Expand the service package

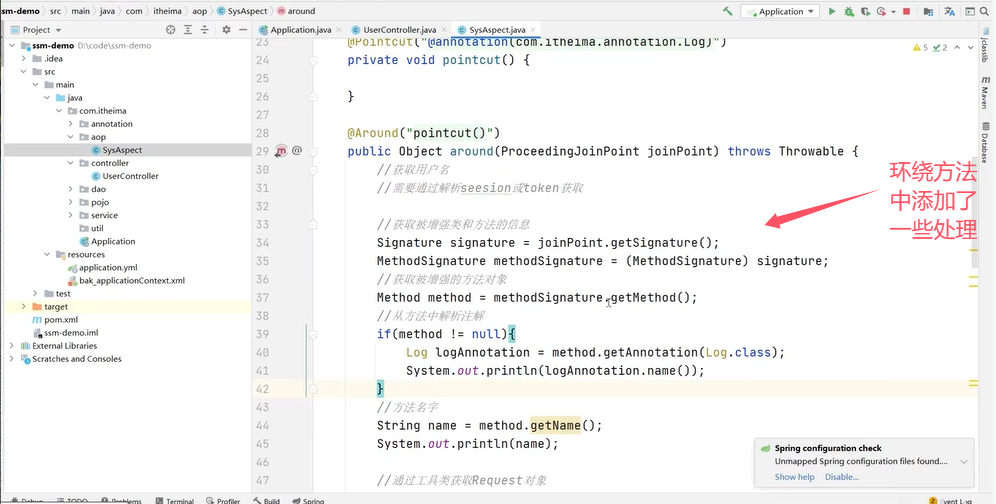(x=71, y=215)
